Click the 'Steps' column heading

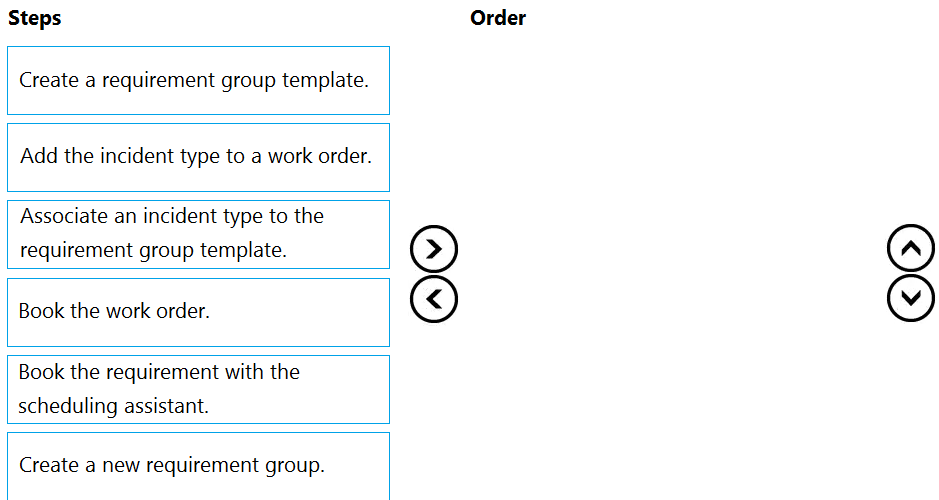pyautogui.click(x=34, y=18)
